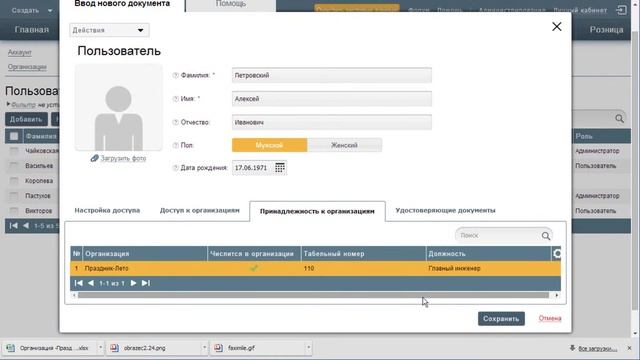Click the Поиск field in organizations grid
The width and height of the screenshot is (640, 360).
(x=498, y=236)
